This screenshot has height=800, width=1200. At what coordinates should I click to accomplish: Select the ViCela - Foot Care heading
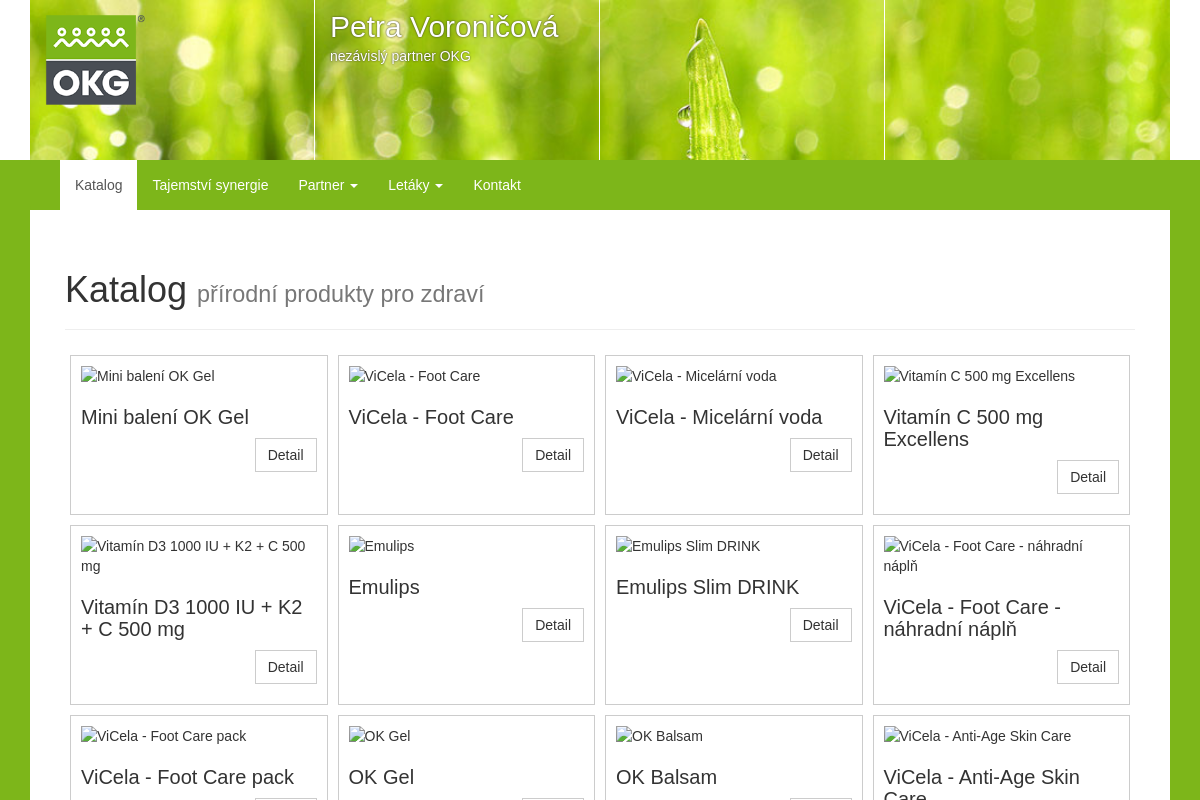[431, 417]
